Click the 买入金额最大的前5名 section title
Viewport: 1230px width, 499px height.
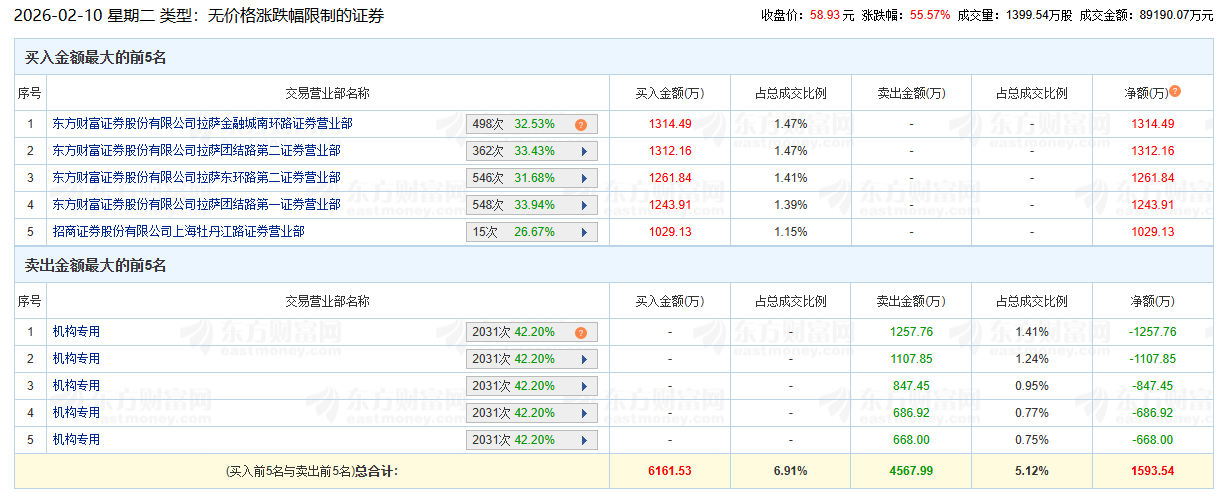click(x=95, y=58)
